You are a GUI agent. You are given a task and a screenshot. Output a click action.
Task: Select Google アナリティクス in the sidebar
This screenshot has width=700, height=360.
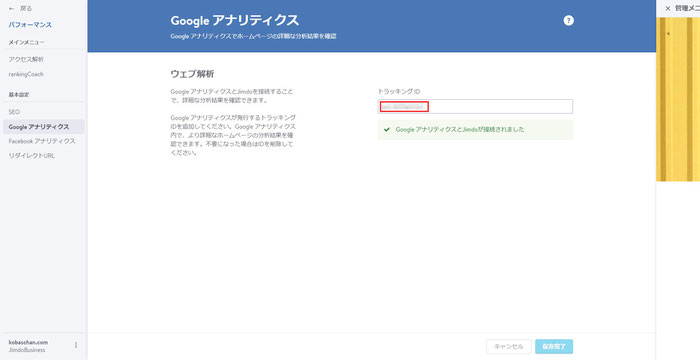(x=43, y=127)
